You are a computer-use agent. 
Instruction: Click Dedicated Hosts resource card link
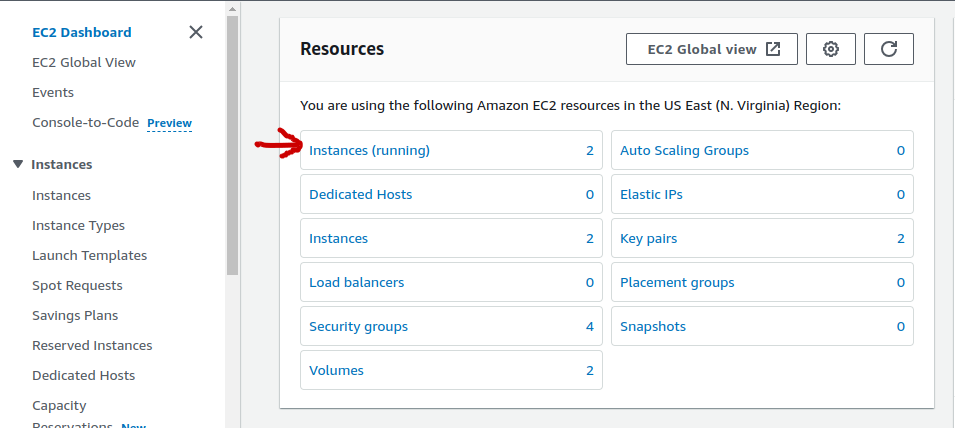tap(361, 195)
